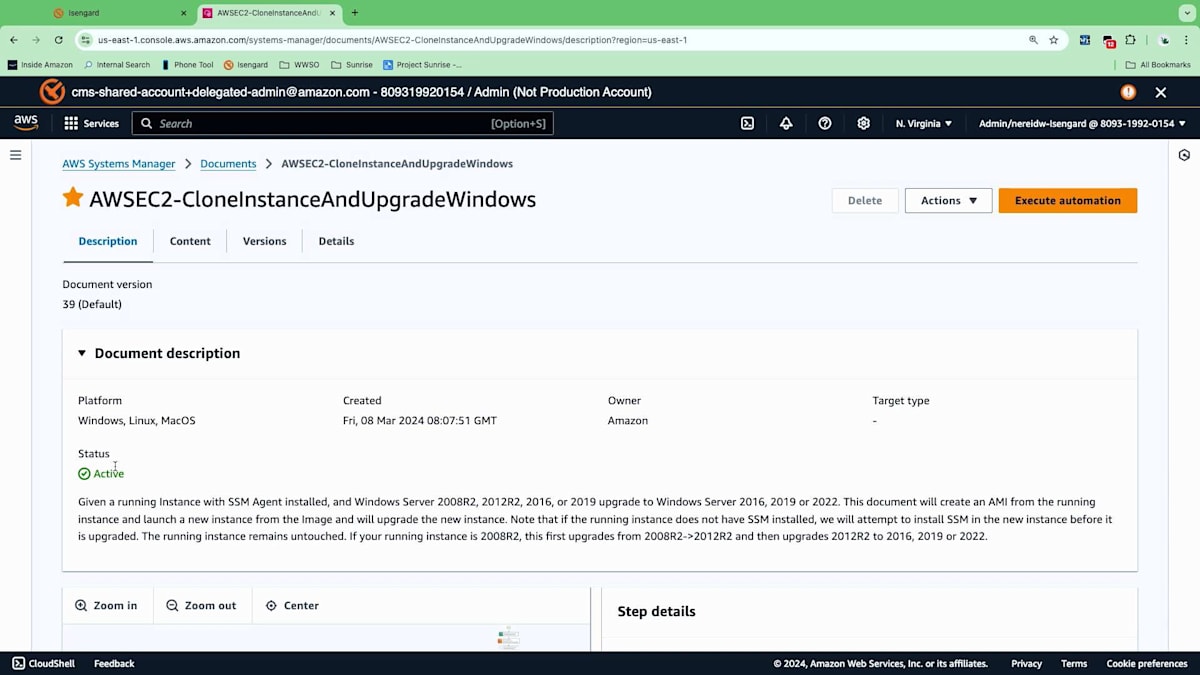
Task: Click the AWS logo home icon
Action: 26,123
